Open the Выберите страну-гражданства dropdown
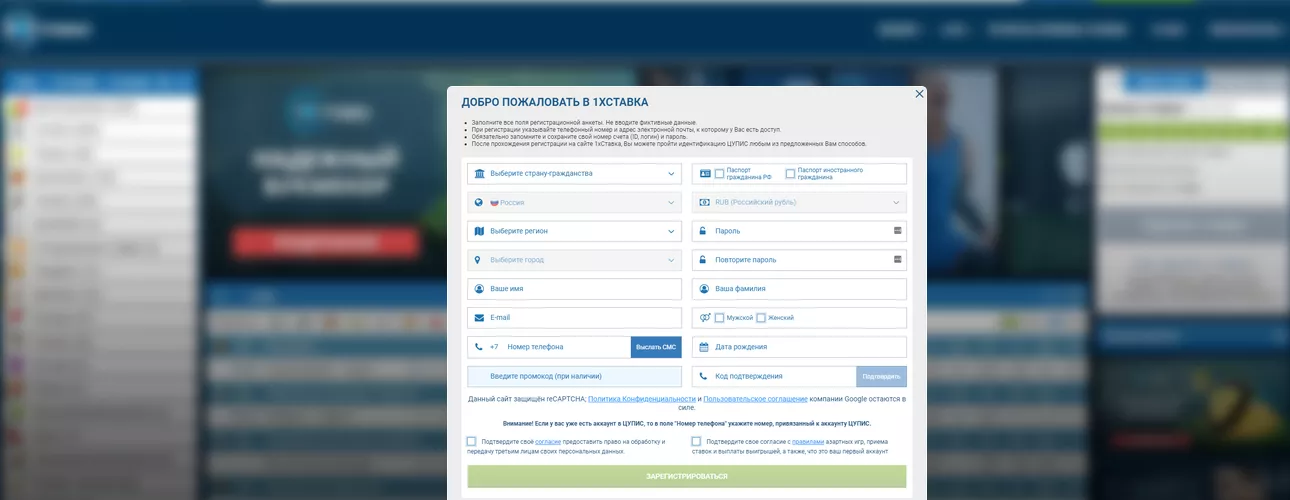Viewport: 1290px width, 500px height. coord(574,174)
